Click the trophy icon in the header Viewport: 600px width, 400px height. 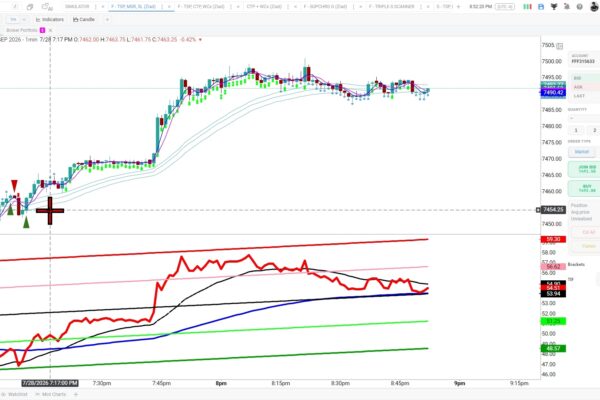(554, 7)
